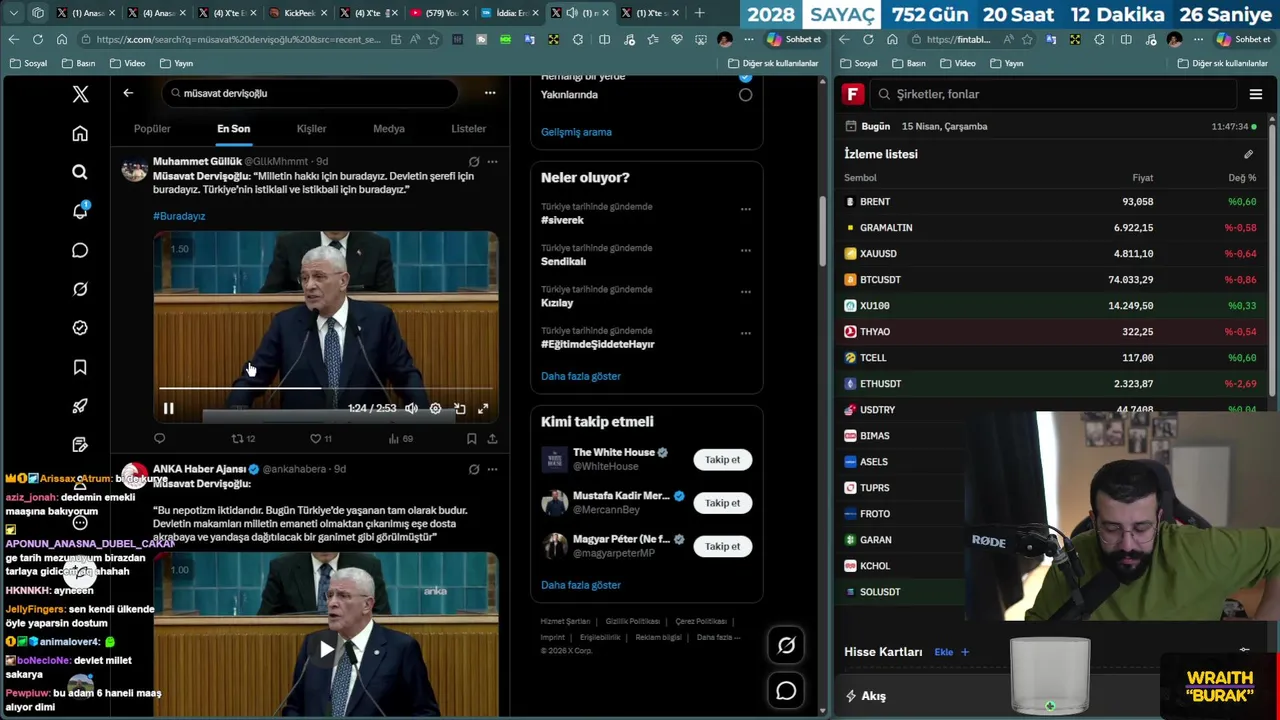Open floating Grok button at bottom right
Screen dimensions: 1280x720
pos(786,646)
